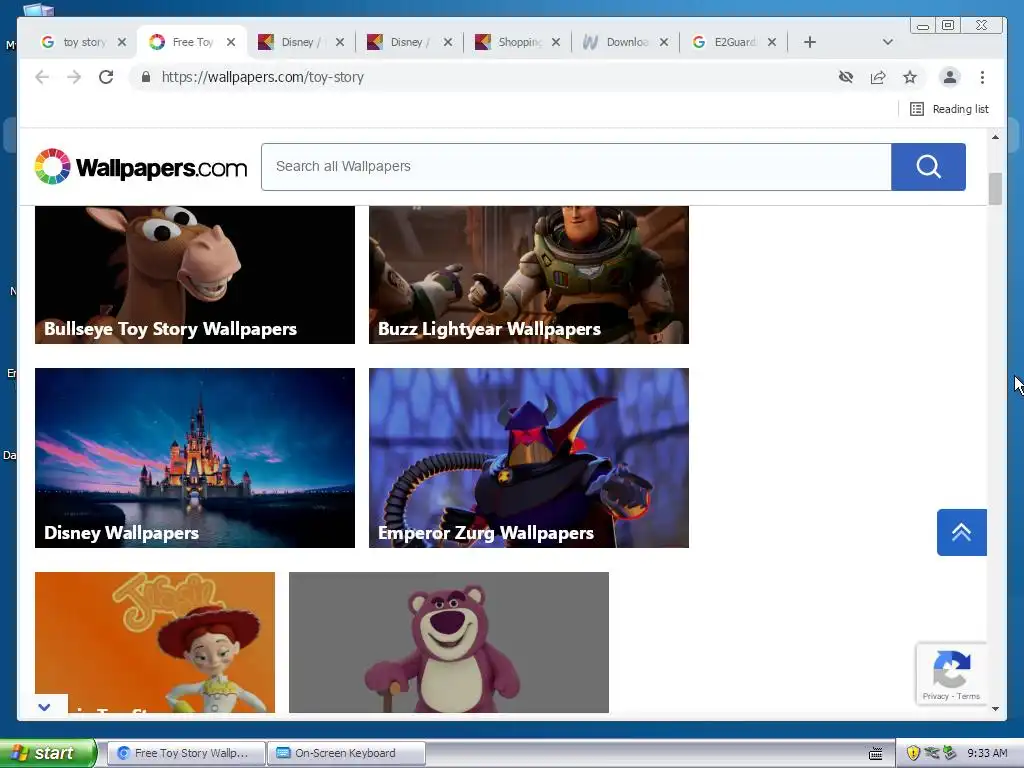Viewport: 1024px width, 768px height.
Task: Go forward to the next page
Action: (74, 77)
